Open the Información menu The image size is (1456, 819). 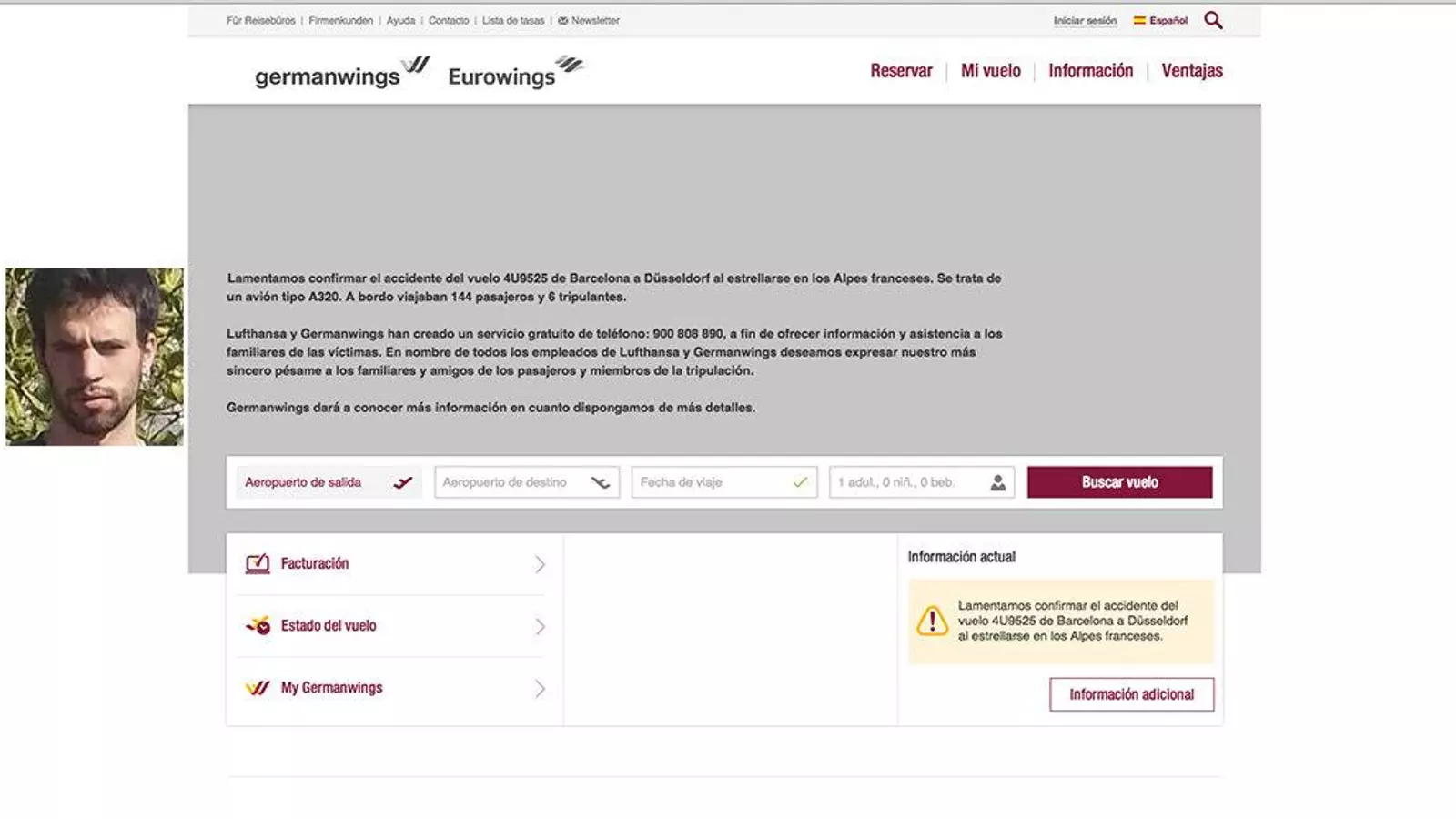1090,71
